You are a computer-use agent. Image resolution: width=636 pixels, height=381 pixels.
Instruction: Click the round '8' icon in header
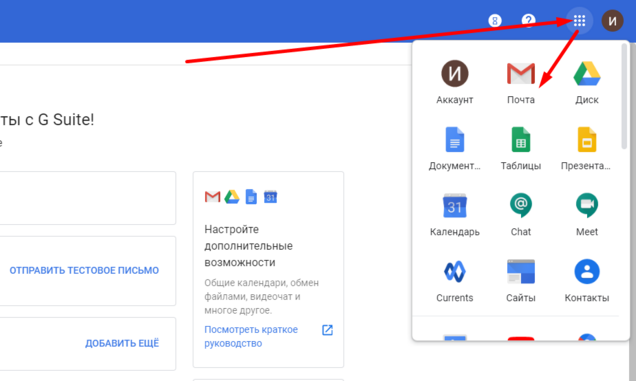pos(495,20)
